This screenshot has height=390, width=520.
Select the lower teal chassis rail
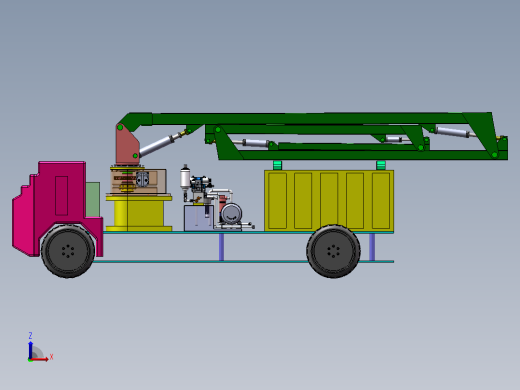tap(243, 262)
